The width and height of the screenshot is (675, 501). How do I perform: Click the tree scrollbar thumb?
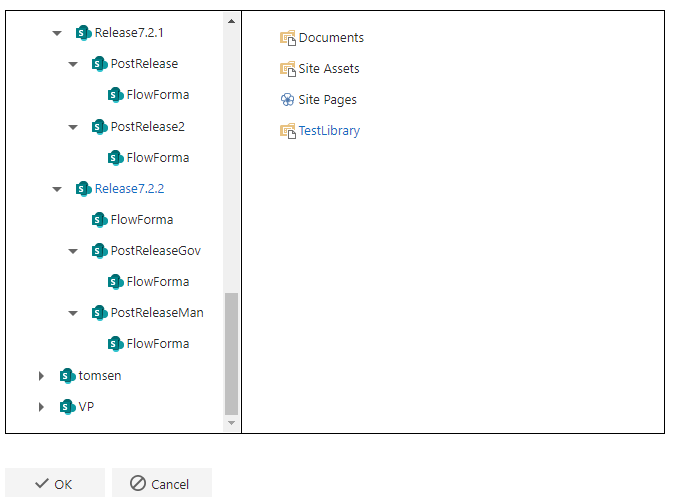click(232, 354)
